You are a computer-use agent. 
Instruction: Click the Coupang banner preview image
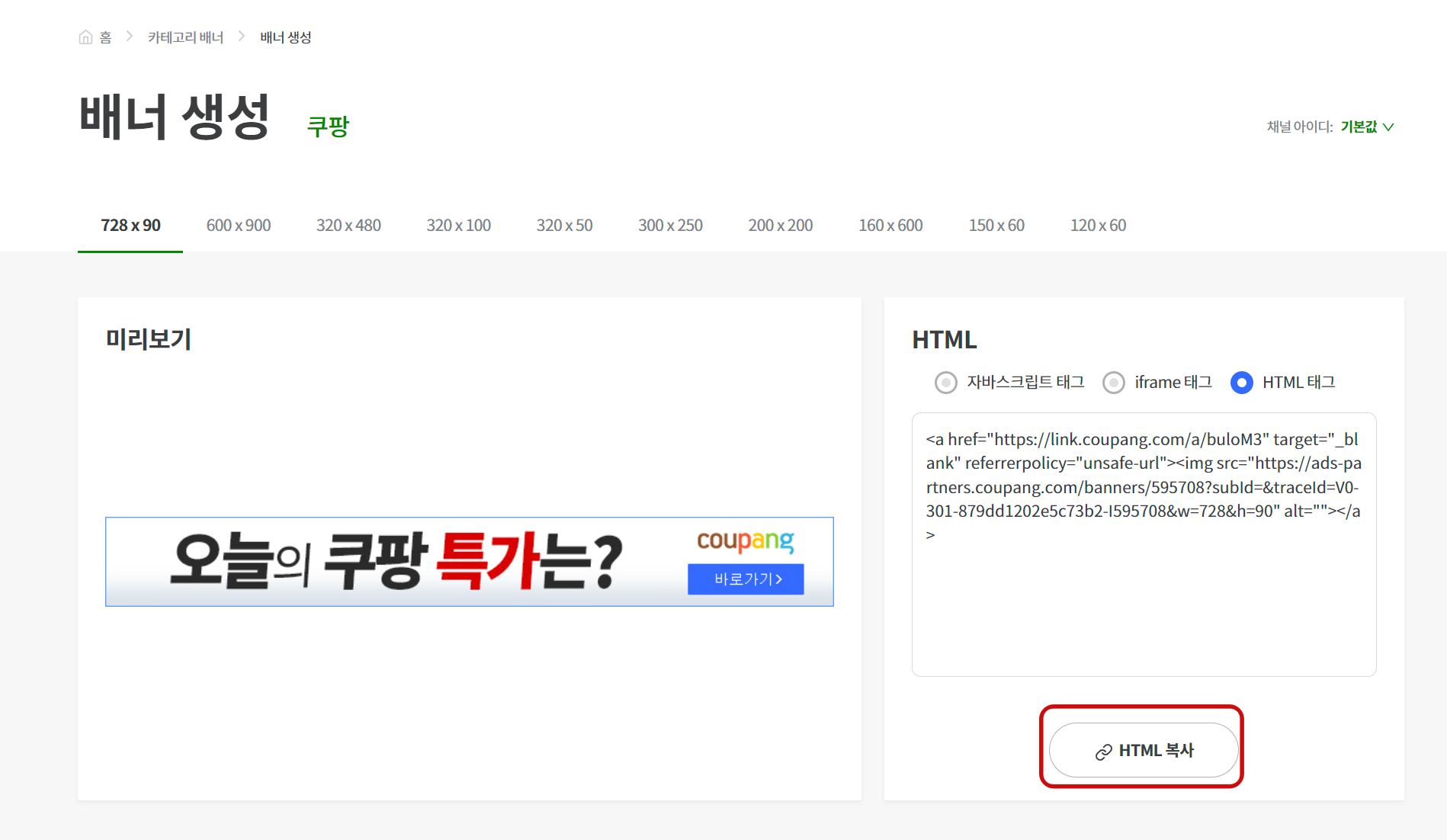[x=470, y=562]
